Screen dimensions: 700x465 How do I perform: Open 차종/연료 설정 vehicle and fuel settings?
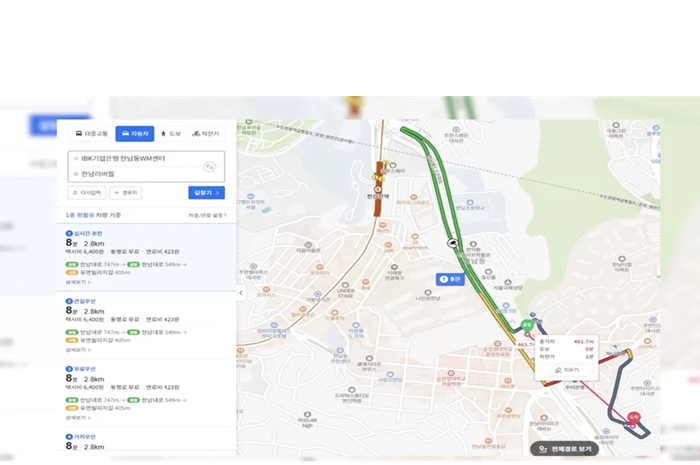[208, 215]
